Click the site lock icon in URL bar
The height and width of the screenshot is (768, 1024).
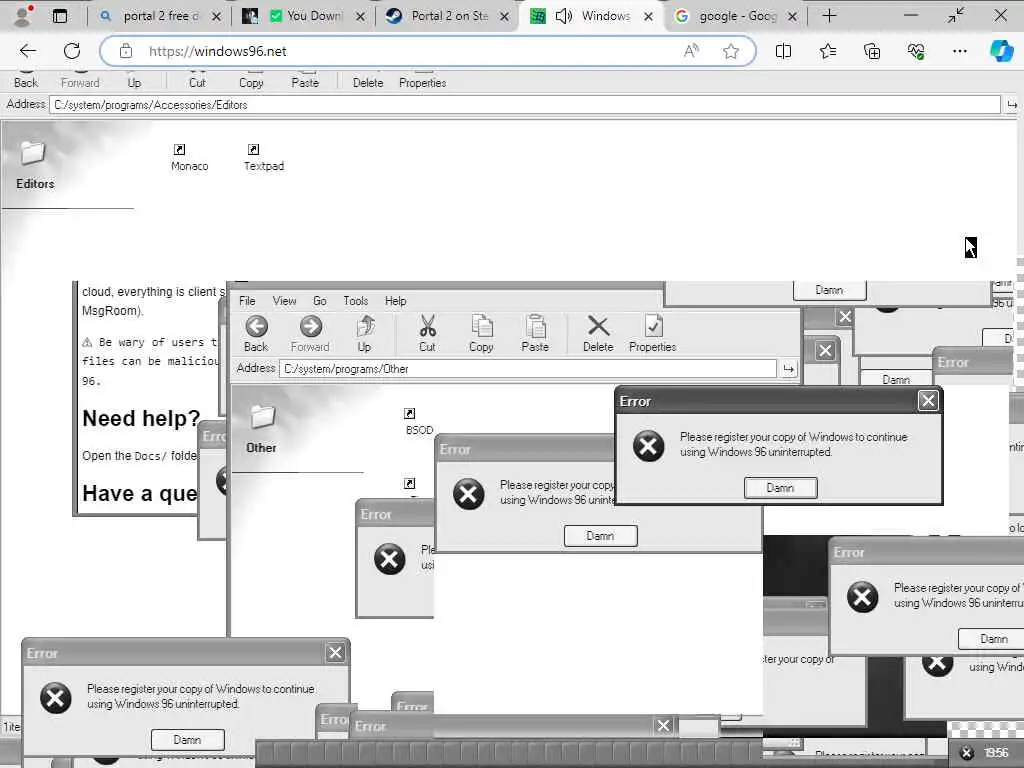tap(125, 51)
